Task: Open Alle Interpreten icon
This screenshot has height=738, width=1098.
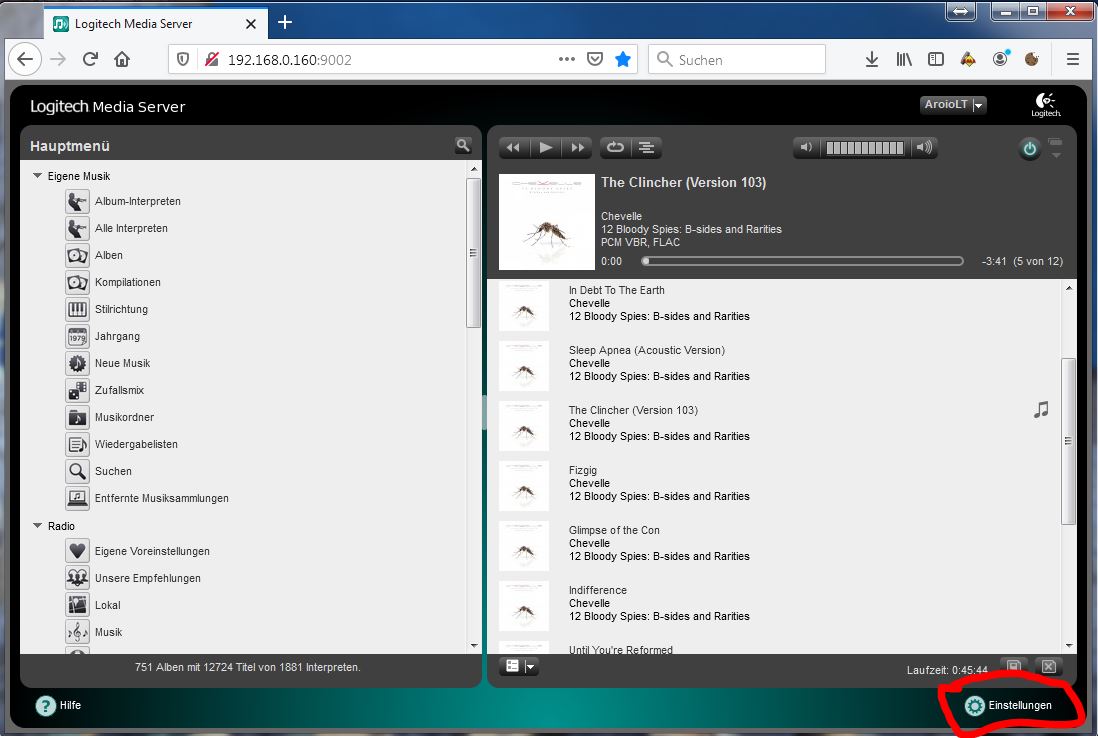Action: point(77,228)
